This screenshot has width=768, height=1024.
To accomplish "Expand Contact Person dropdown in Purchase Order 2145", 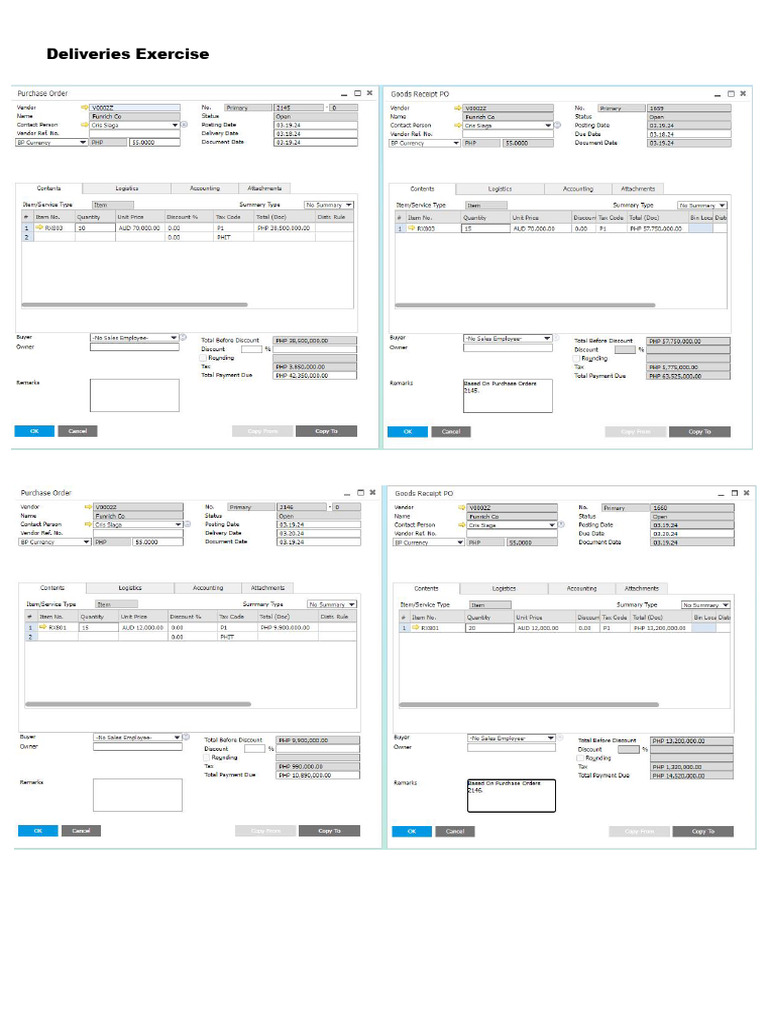I will tap(175, 125).
